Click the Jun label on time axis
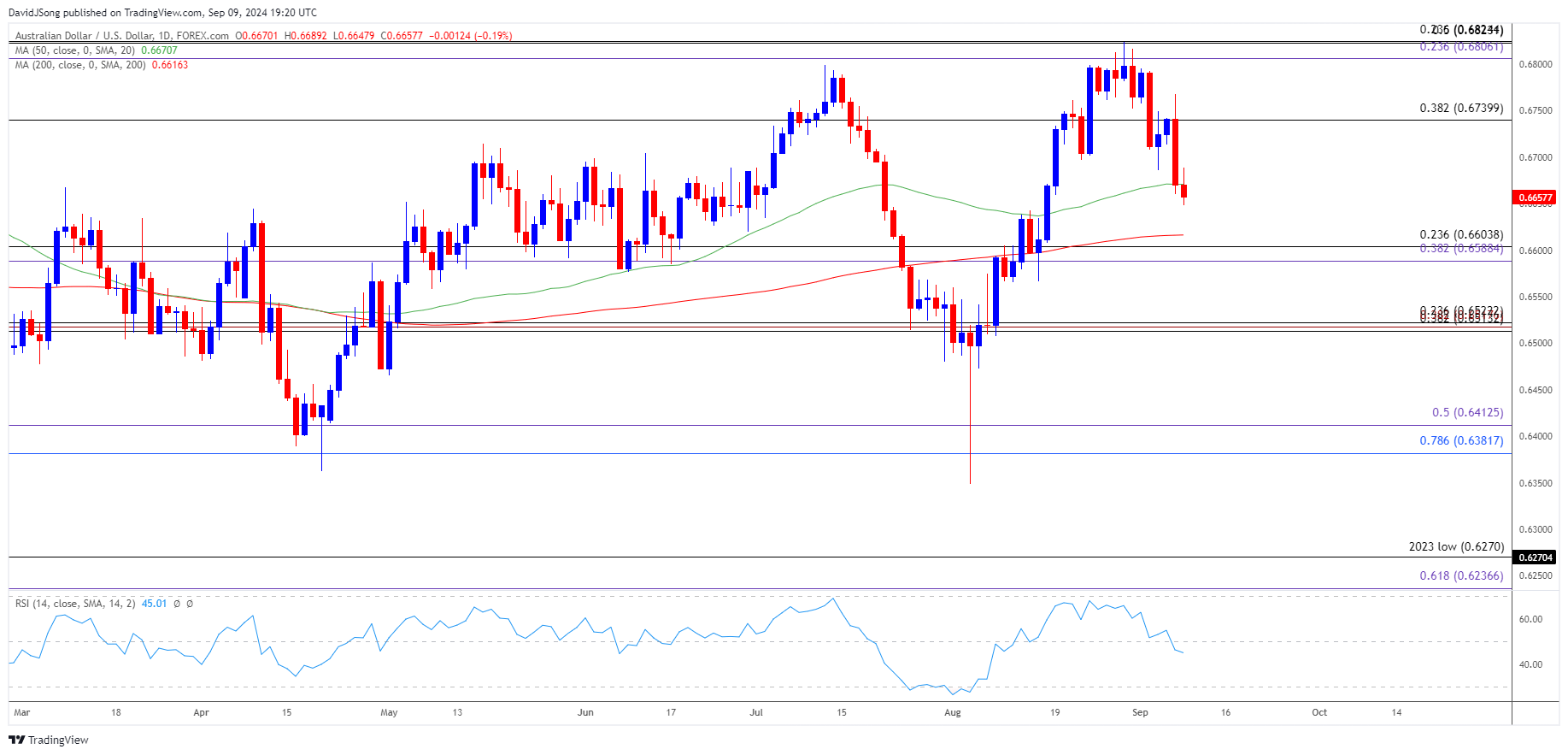 [x=585, y=713]
